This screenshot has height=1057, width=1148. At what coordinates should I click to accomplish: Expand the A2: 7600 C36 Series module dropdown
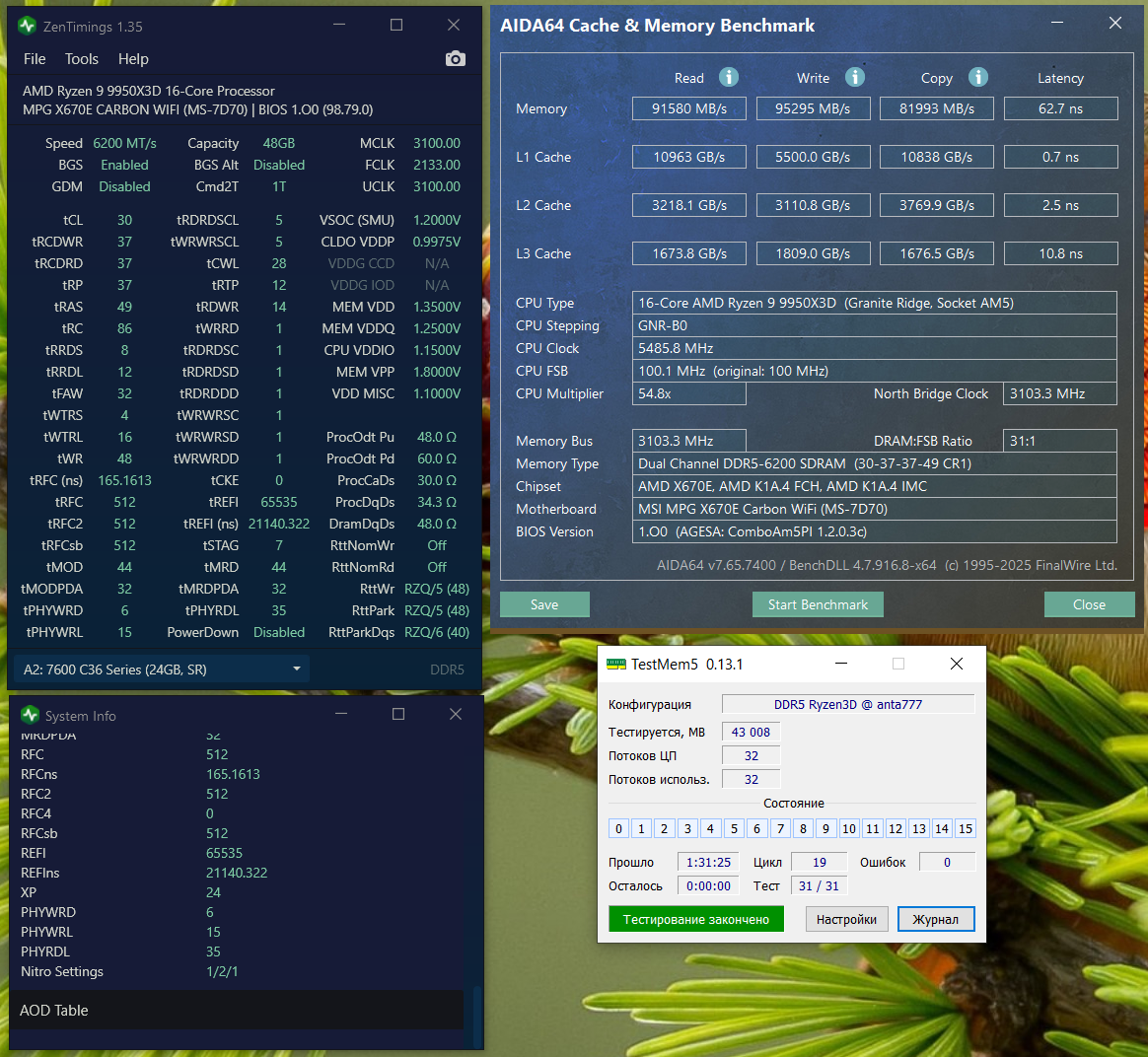pos(162,669)
